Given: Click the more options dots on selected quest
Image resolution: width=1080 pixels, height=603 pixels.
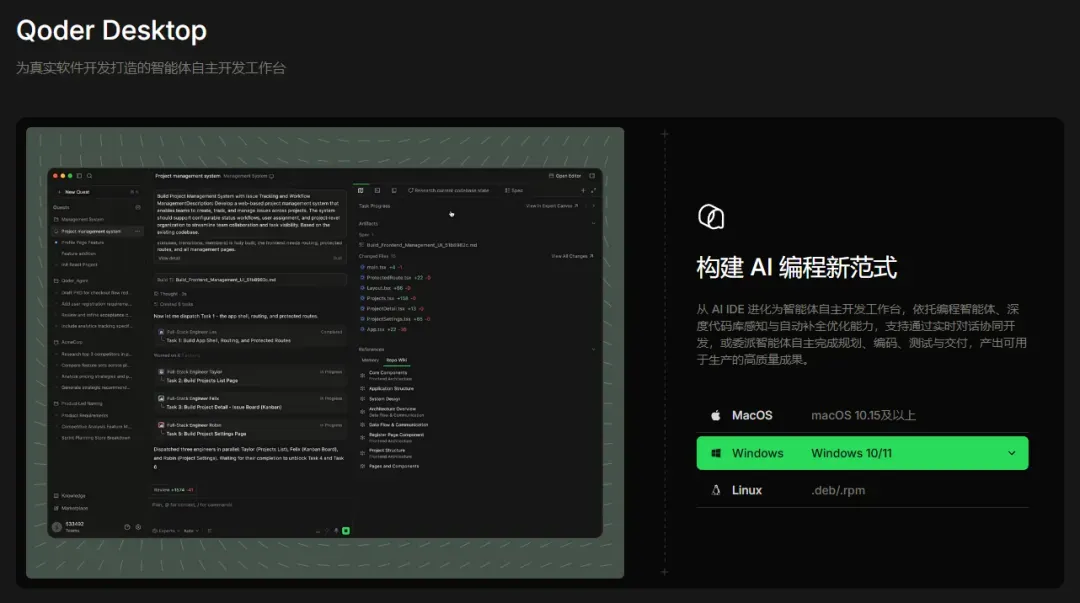Looking at the screenshot, I should [137, 232].
